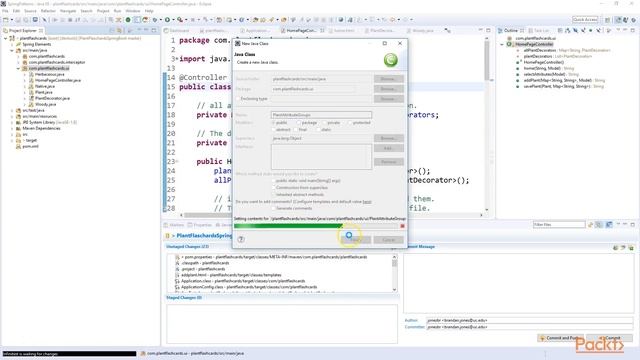The height and width of the screenshot is (360, 640).
Task: Select HomePageController.java in Project Explorer
Action: click(58, 80)
